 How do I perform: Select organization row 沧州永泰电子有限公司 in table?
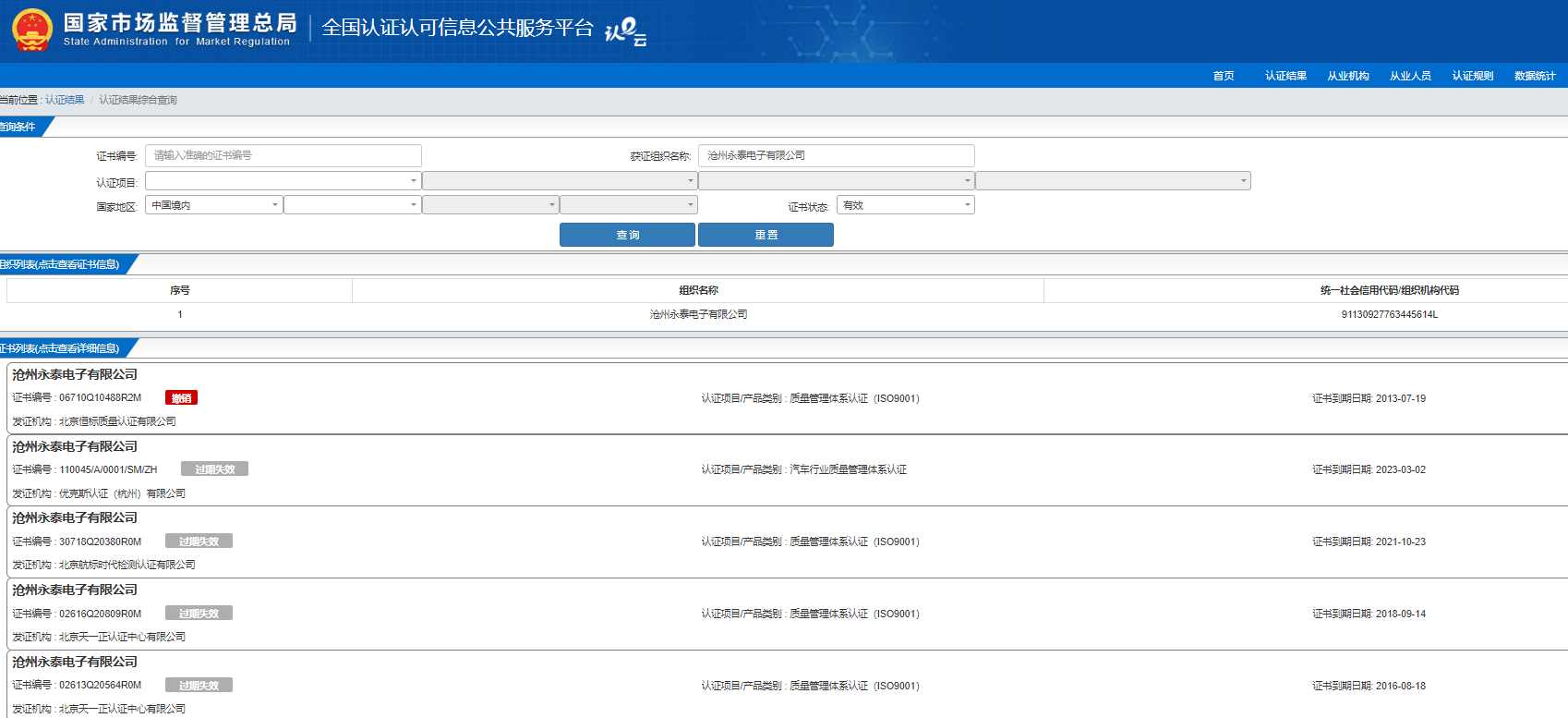coord(698,314)
